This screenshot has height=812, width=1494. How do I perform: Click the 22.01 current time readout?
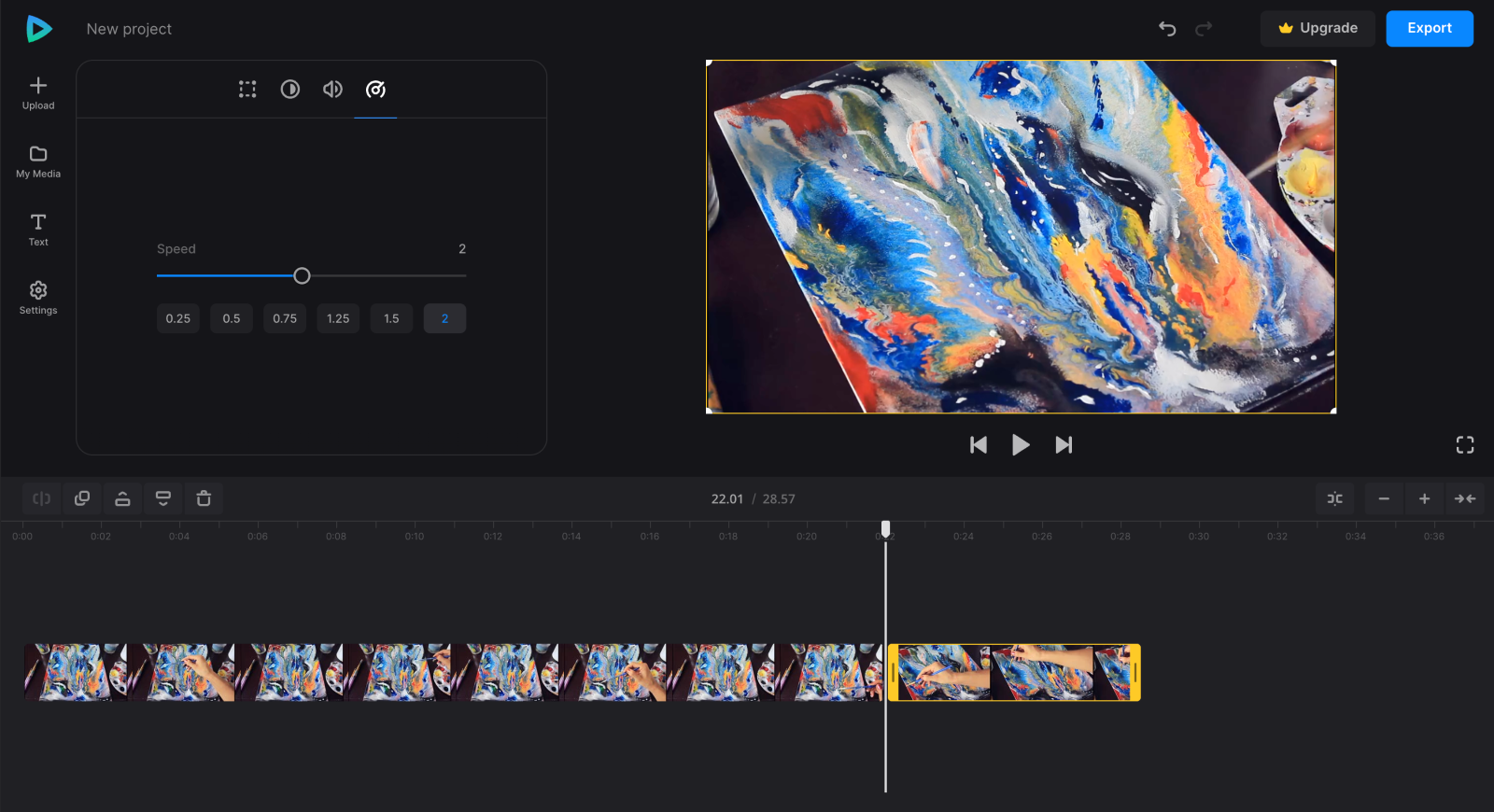(x=727, y=499)
